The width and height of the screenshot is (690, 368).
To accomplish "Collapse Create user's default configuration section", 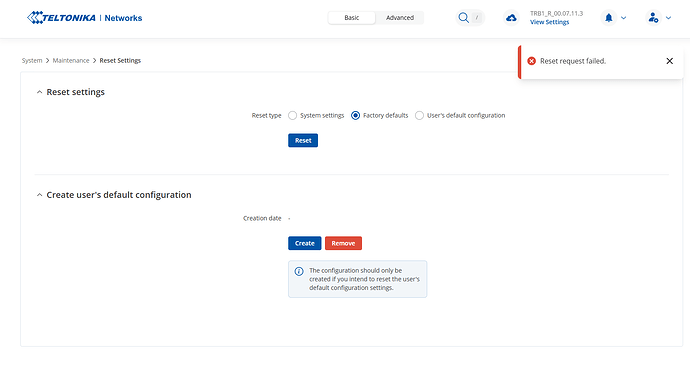I will (39, 195).
